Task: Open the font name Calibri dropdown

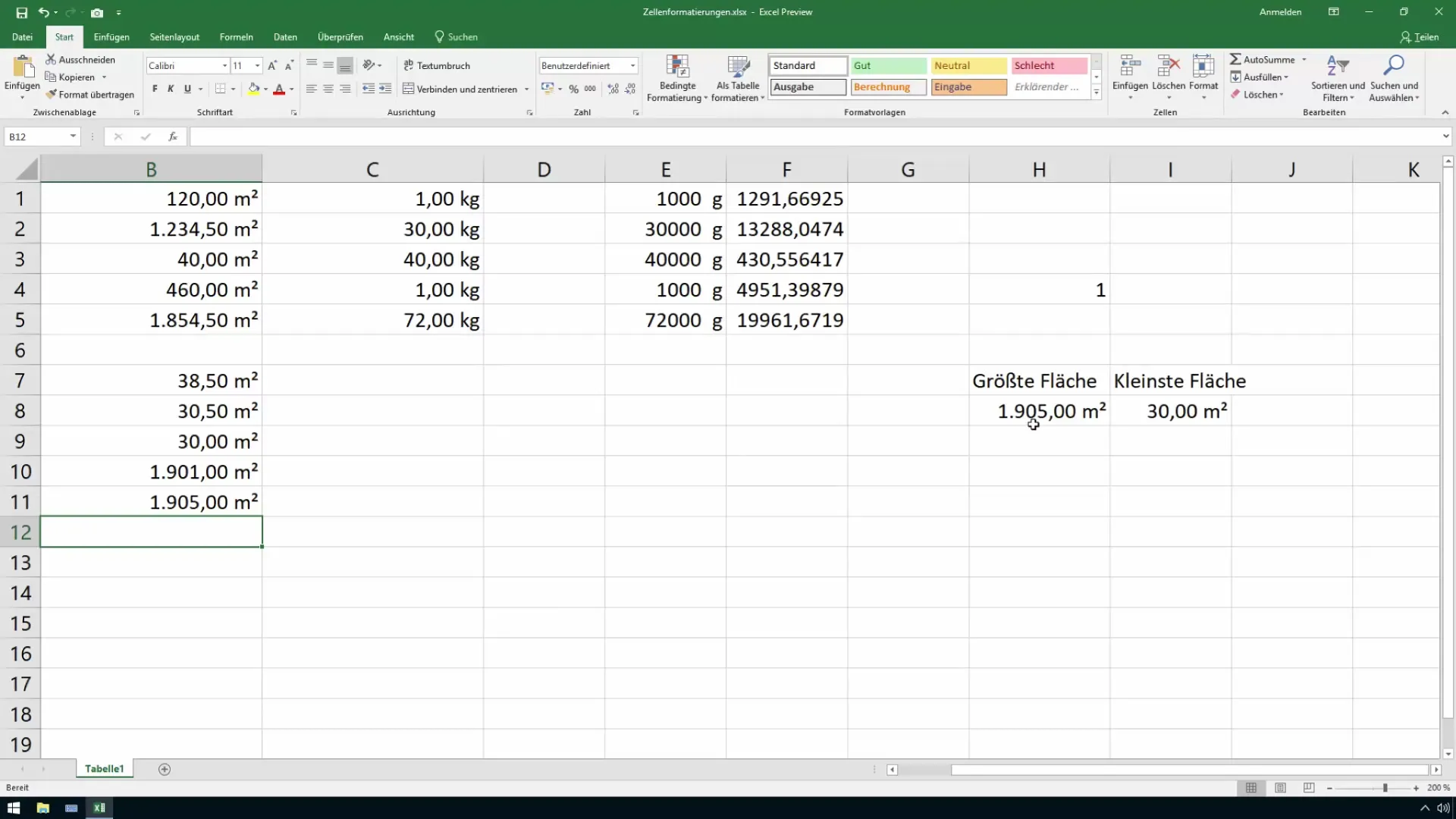Action: click(x=224, y=66)
